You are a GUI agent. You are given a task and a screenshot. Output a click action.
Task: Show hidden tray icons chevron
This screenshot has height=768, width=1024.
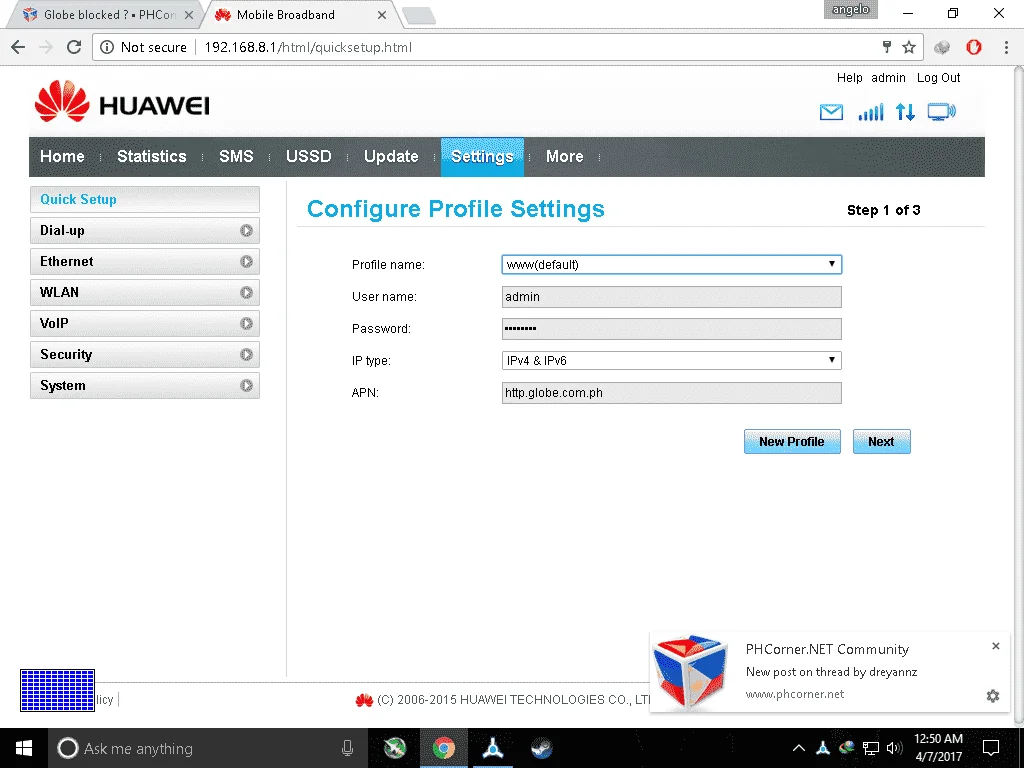(798, 748)
